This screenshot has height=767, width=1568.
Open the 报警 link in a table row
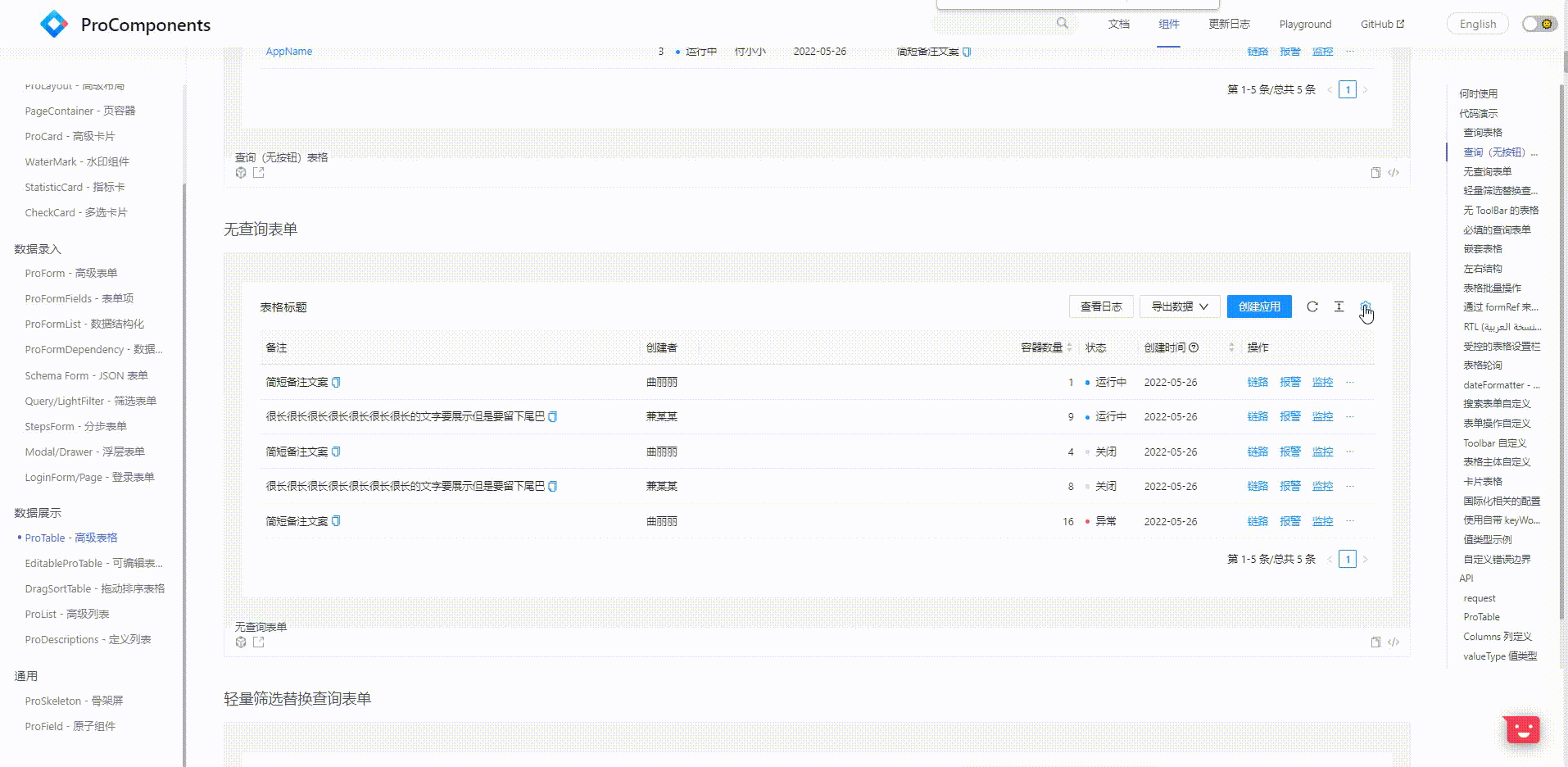pyautogui.click(x=1290, y=382)
